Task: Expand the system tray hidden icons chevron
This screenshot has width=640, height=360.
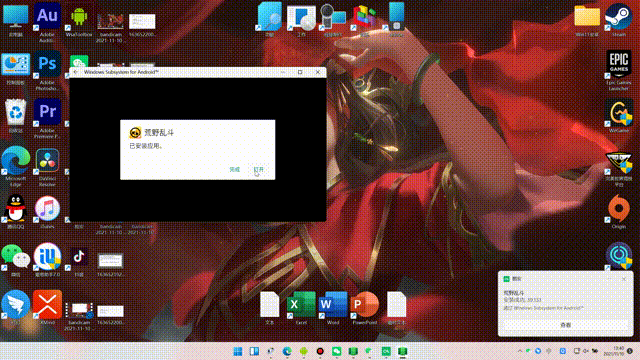Action: pyautogui.click(x=520, y=351)
